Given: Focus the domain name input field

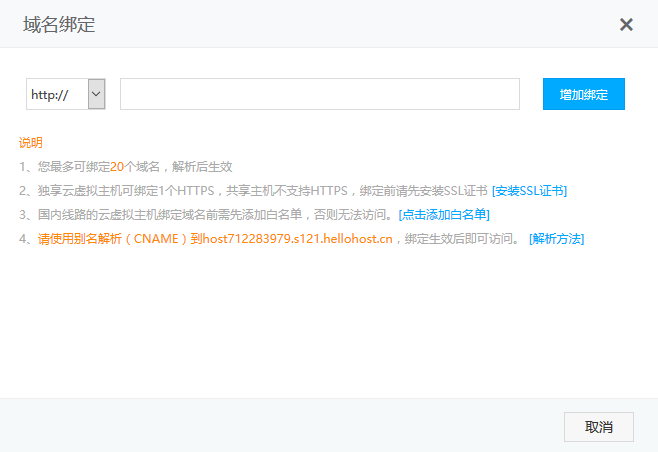Looking at the screenshot, I should tap(320, 94).
